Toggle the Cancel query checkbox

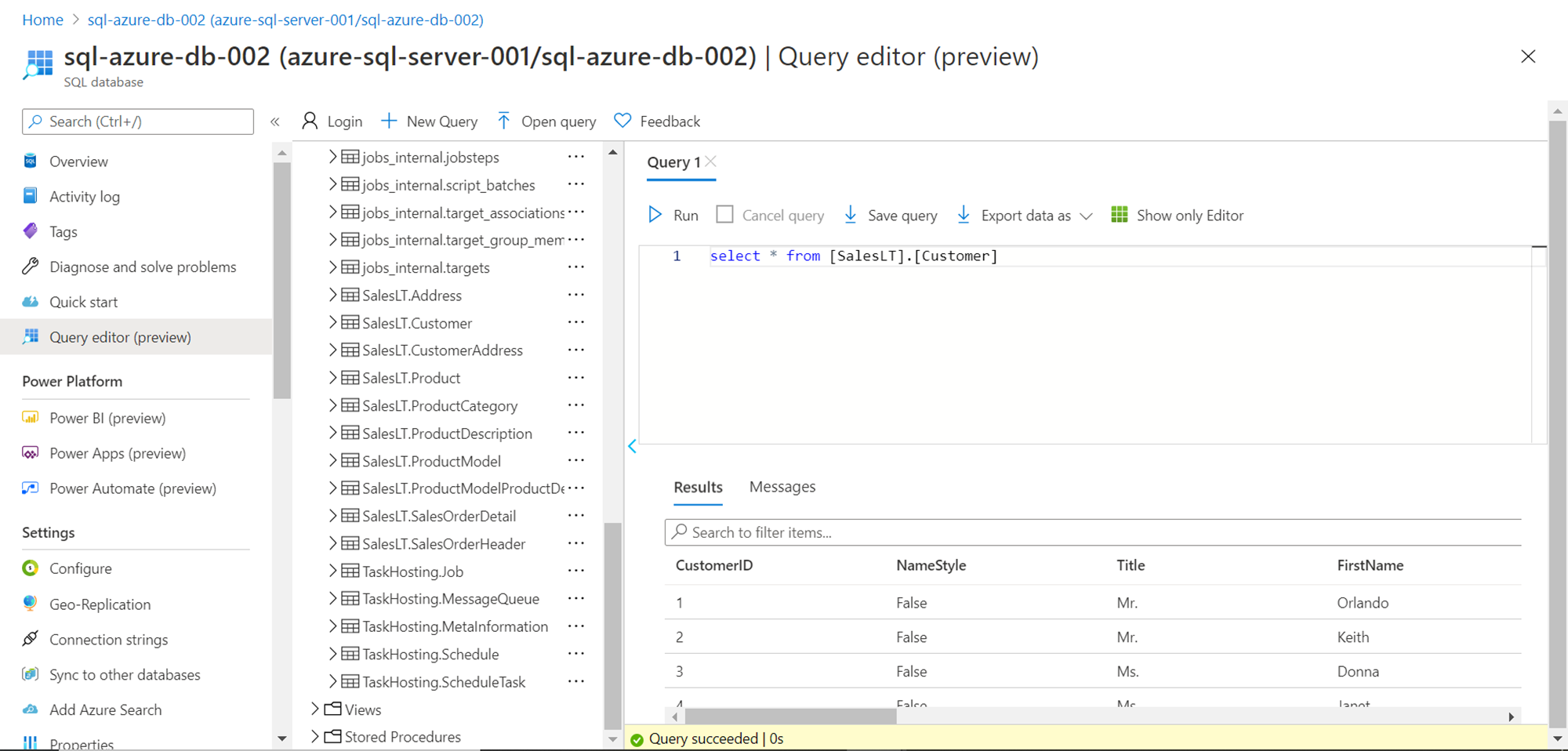click(724, 215)
